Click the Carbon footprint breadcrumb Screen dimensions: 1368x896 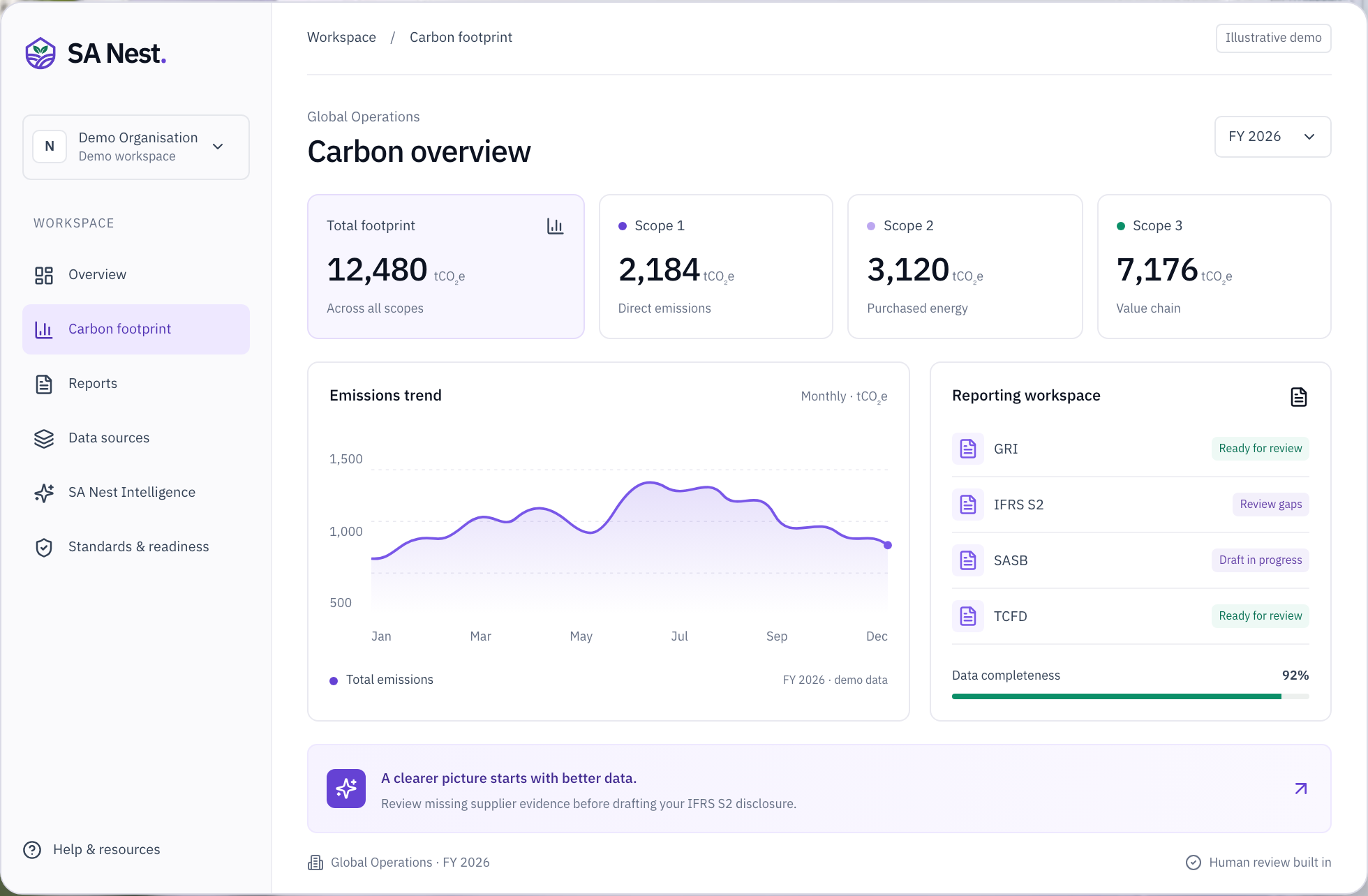tap(461, 37)
